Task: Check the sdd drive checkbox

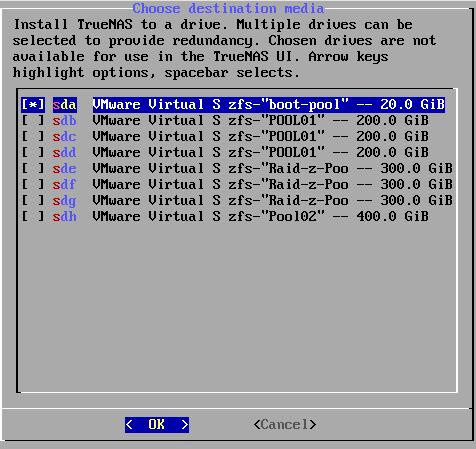Action: 33,153
